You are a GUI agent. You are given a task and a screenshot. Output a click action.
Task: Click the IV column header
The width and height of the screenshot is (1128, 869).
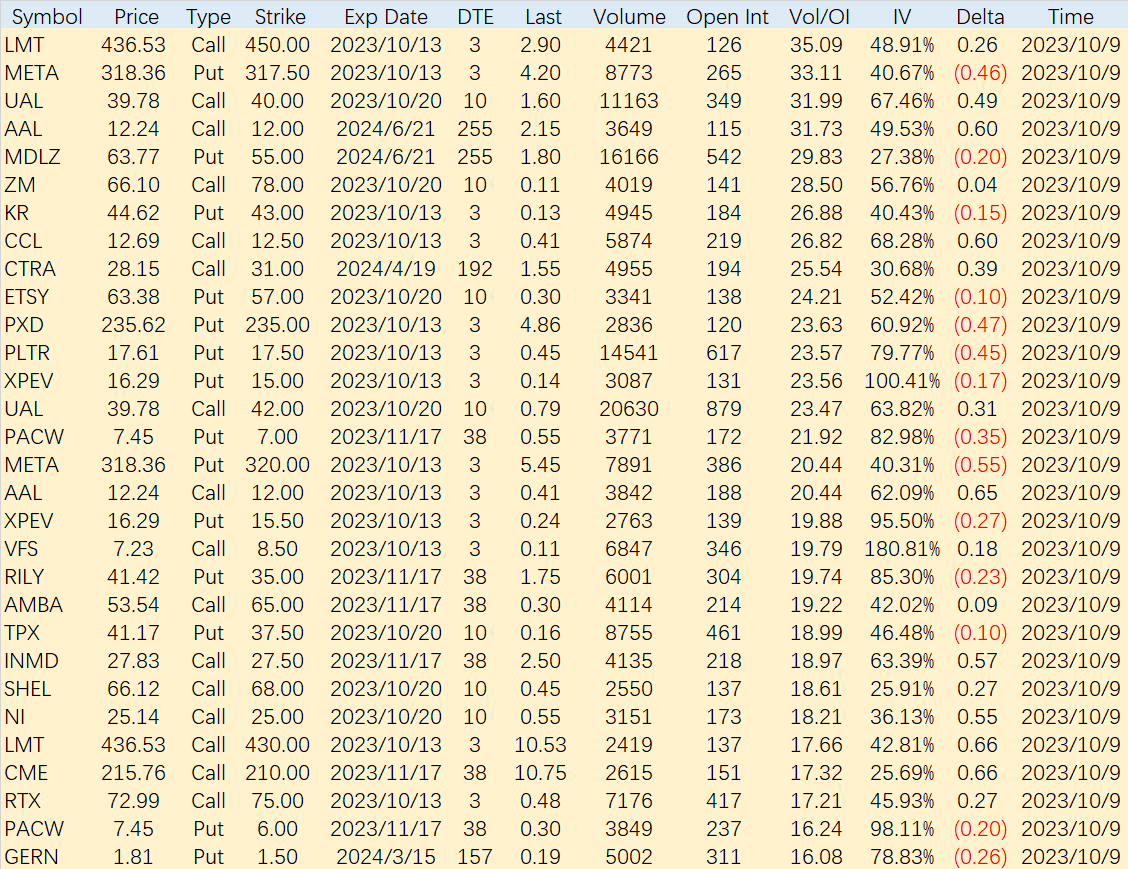tap(901, 17)
